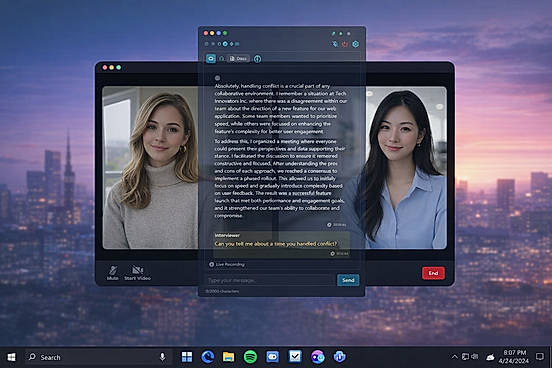Launch Microsoft Edge from taskbar
This screenshot has height=368, width=552.
point(208,357)
